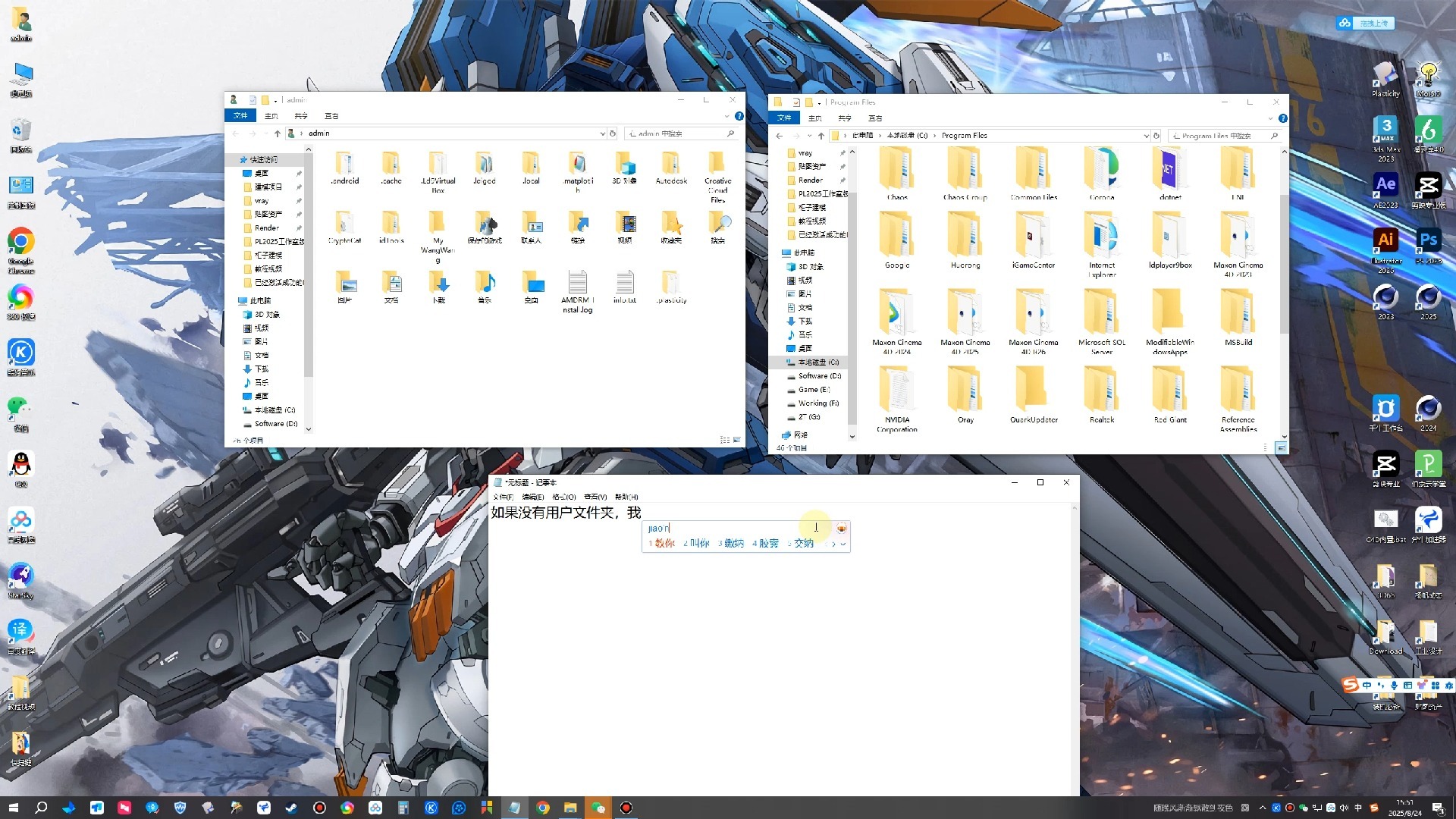This screenshot has width=1456, height=819.
Task: Select the QuarkUpdater folder
Action: click(x=1034, y=394)
